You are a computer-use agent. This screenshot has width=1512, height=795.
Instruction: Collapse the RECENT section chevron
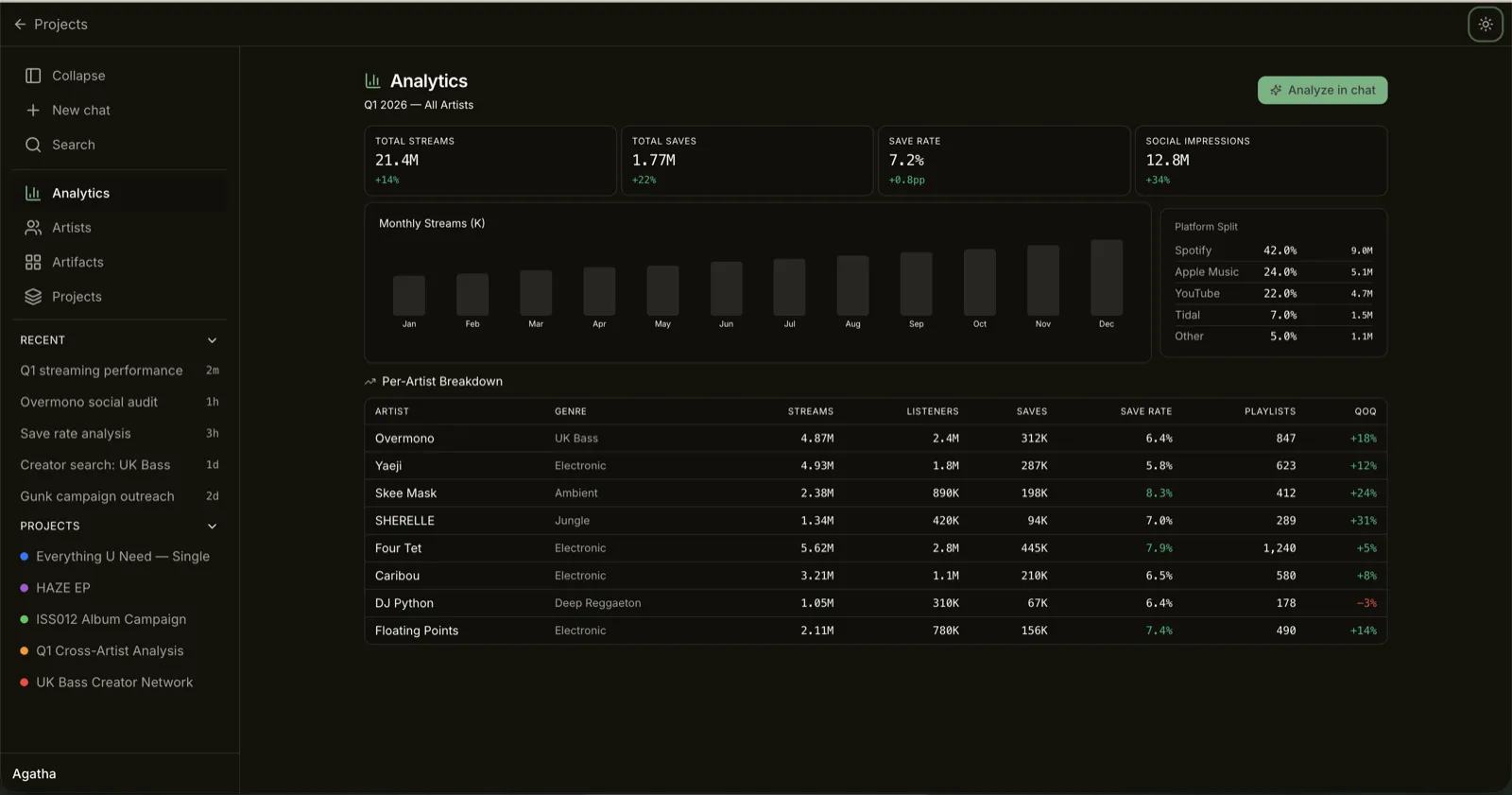pos(212,340)
